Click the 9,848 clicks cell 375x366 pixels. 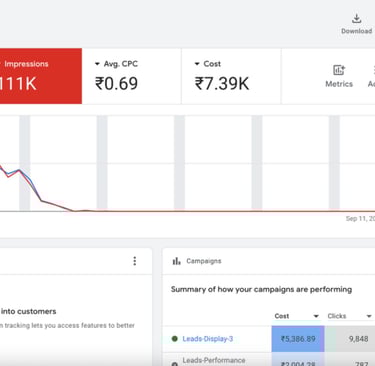350,339
